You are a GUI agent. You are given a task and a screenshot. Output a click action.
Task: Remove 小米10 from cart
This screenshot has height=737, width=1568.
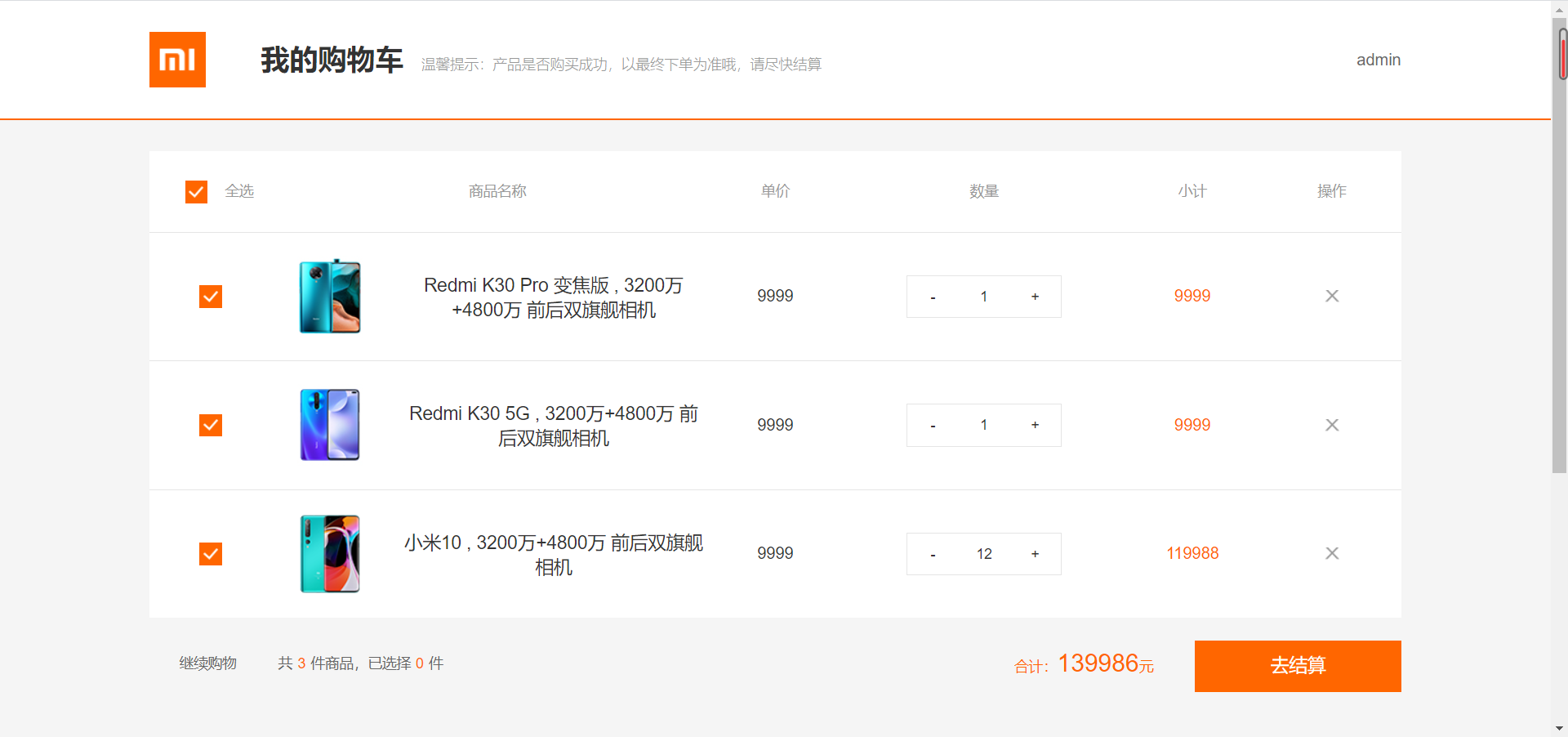pyautogui.click(x=1331, y=553)
